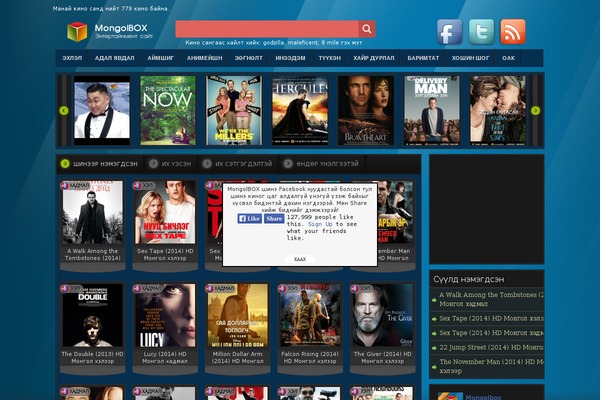
Task: Select the ӨНДӨР ҮНЭЛГЭЭТЭЙ tab
Action: [x=321, y=164]
